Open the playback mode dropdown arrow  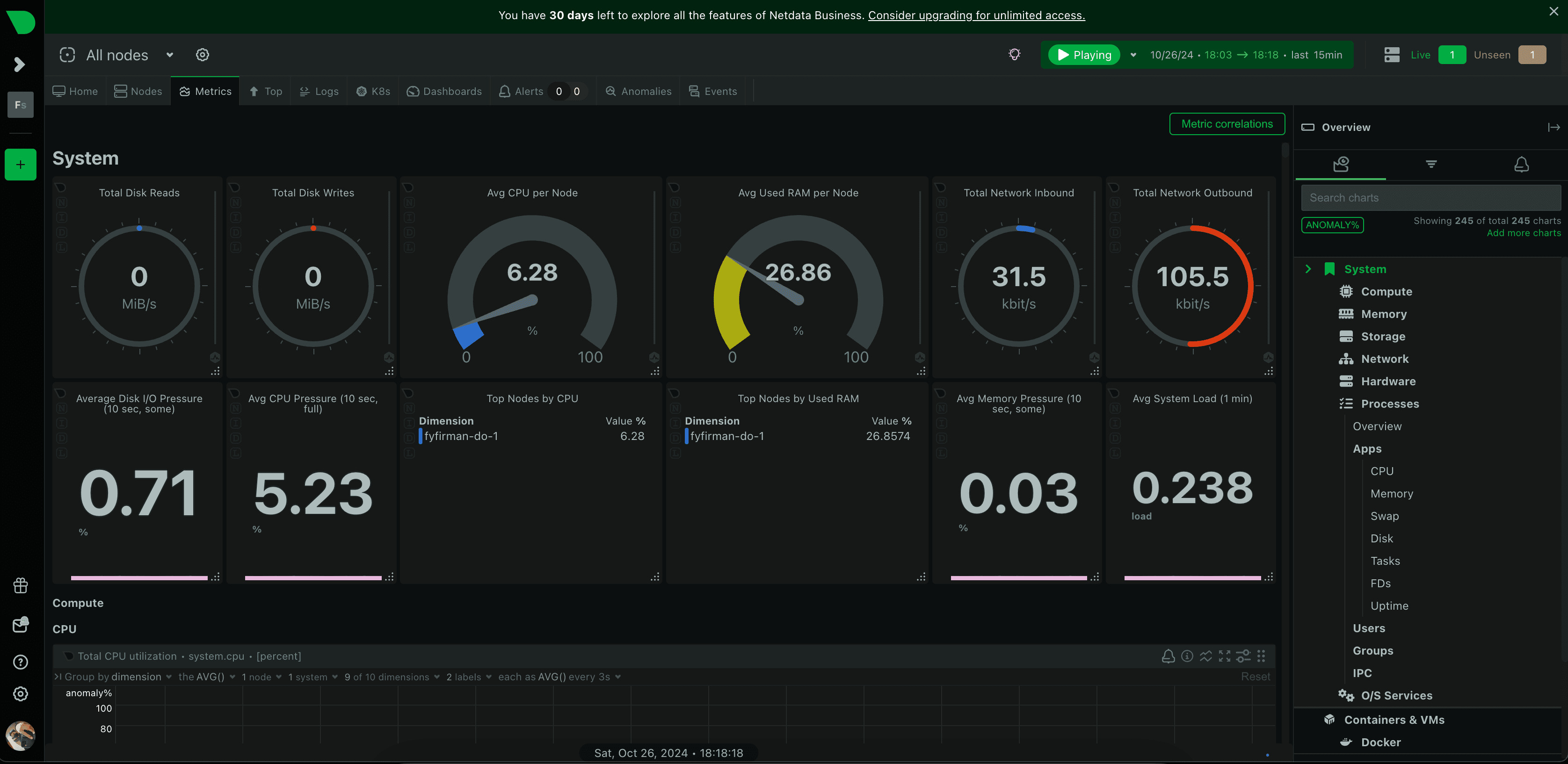1133,55
